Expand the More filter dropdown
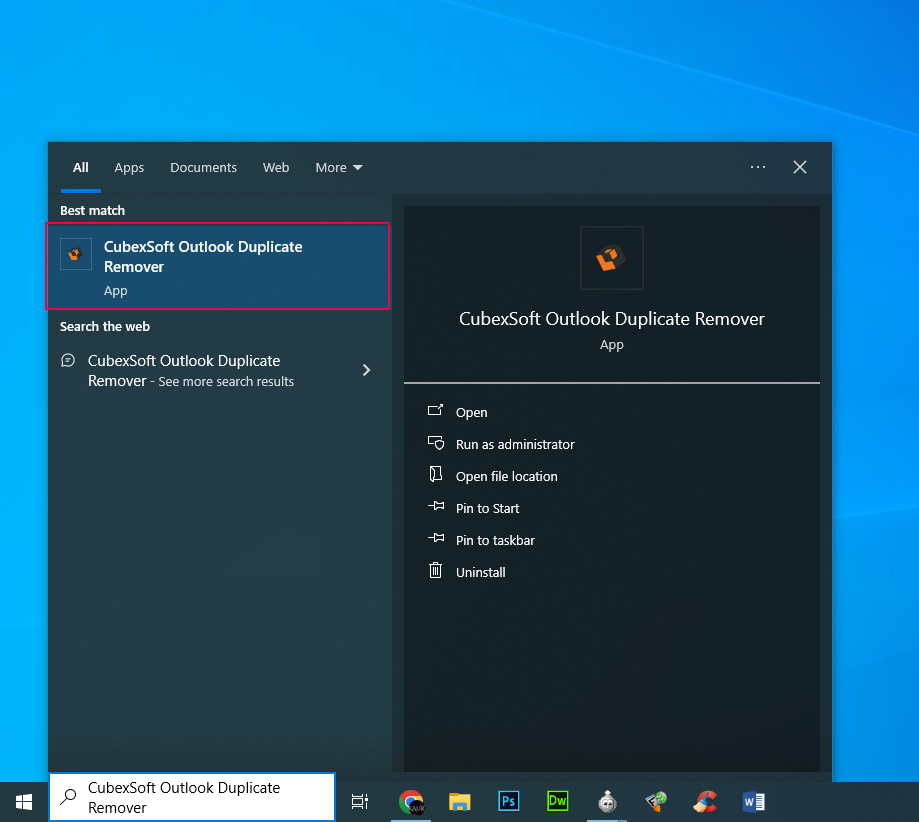Image resolution: width=919 pixels, height=822 pixels. (x=339, y=168)
